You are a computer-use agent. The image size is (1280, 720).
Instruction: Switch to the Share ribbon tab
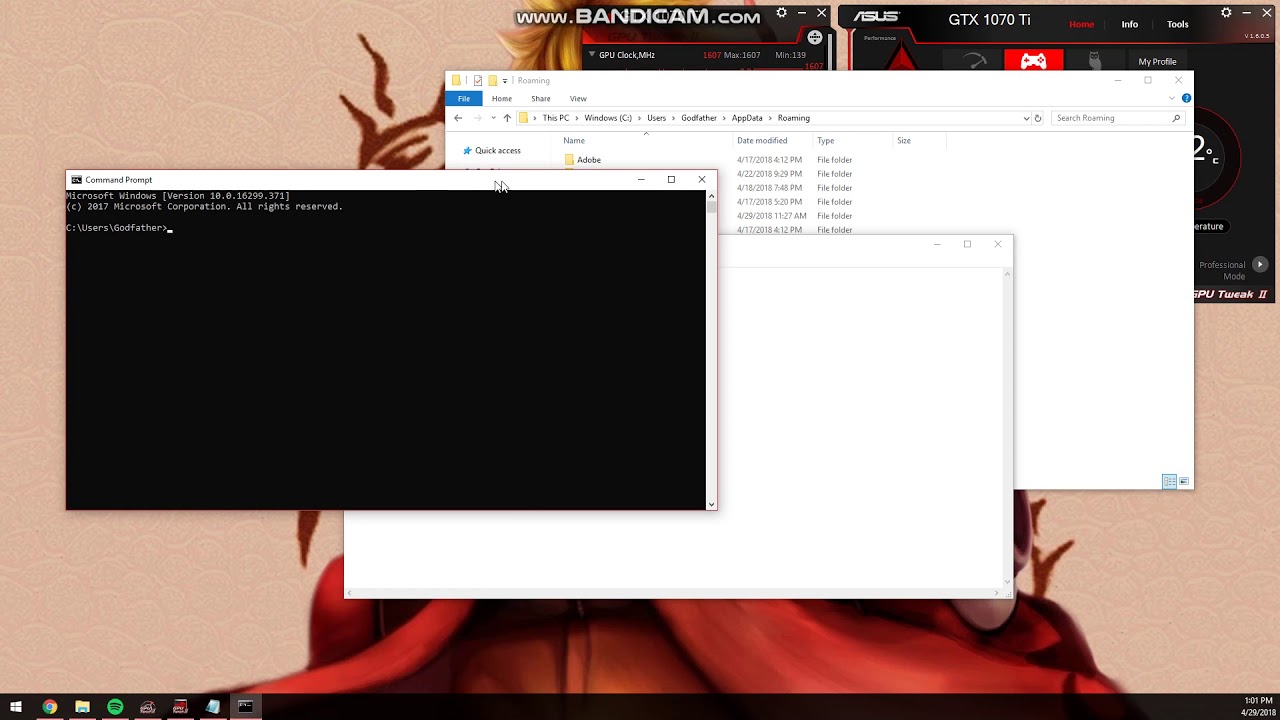(x=541, y=98)
